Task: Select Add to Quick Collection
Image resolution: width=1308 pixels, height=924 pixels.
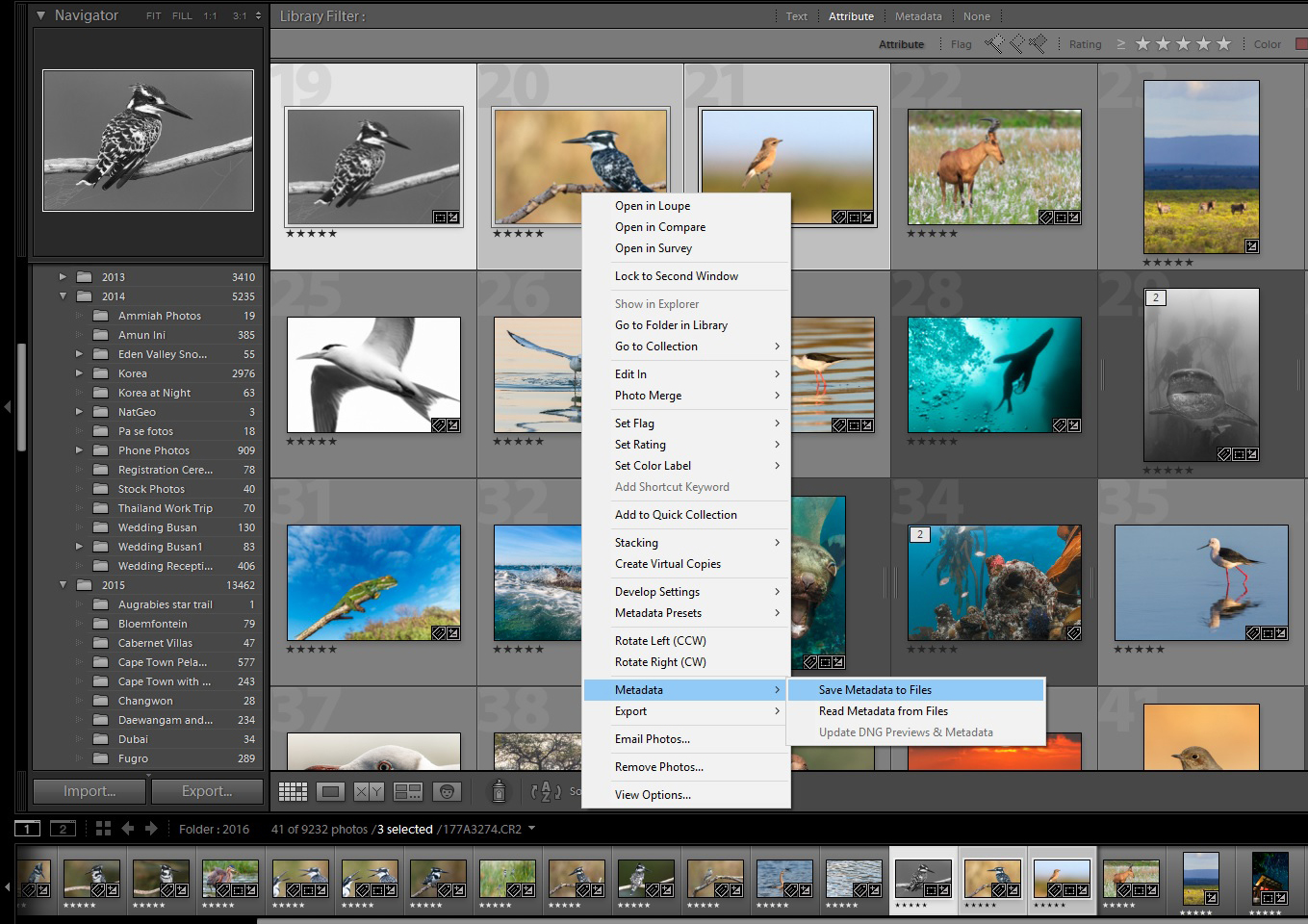Action: pos(687,515)
